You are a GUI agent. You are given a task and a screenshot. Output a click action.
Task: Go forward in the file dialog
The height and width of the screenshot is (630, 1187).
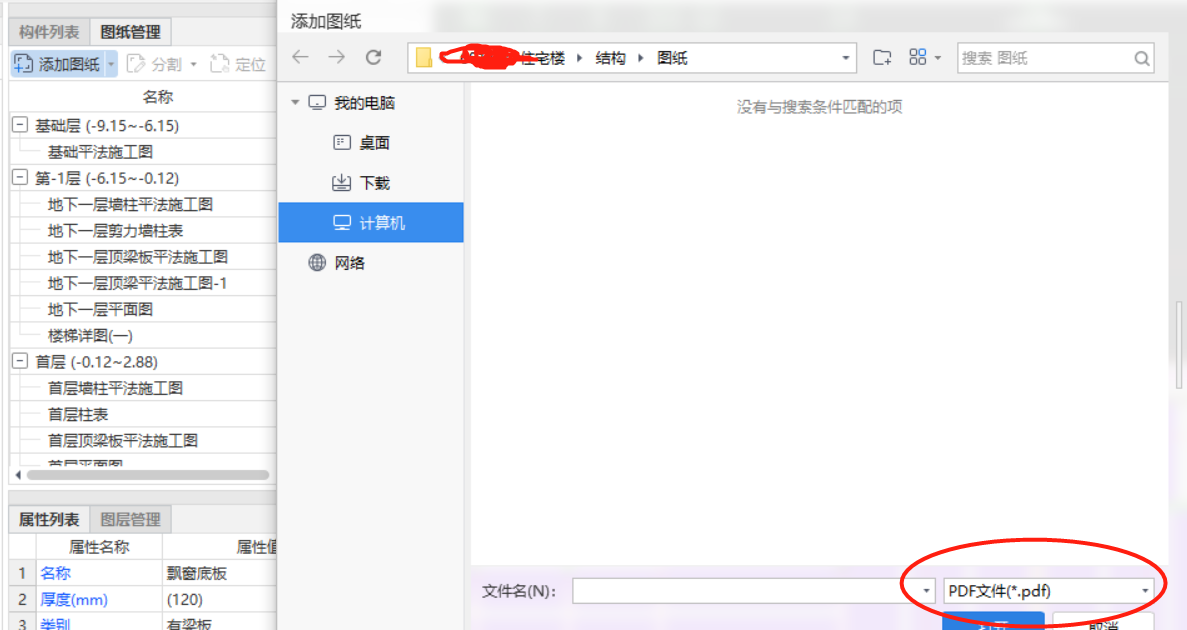click(337, 58)
